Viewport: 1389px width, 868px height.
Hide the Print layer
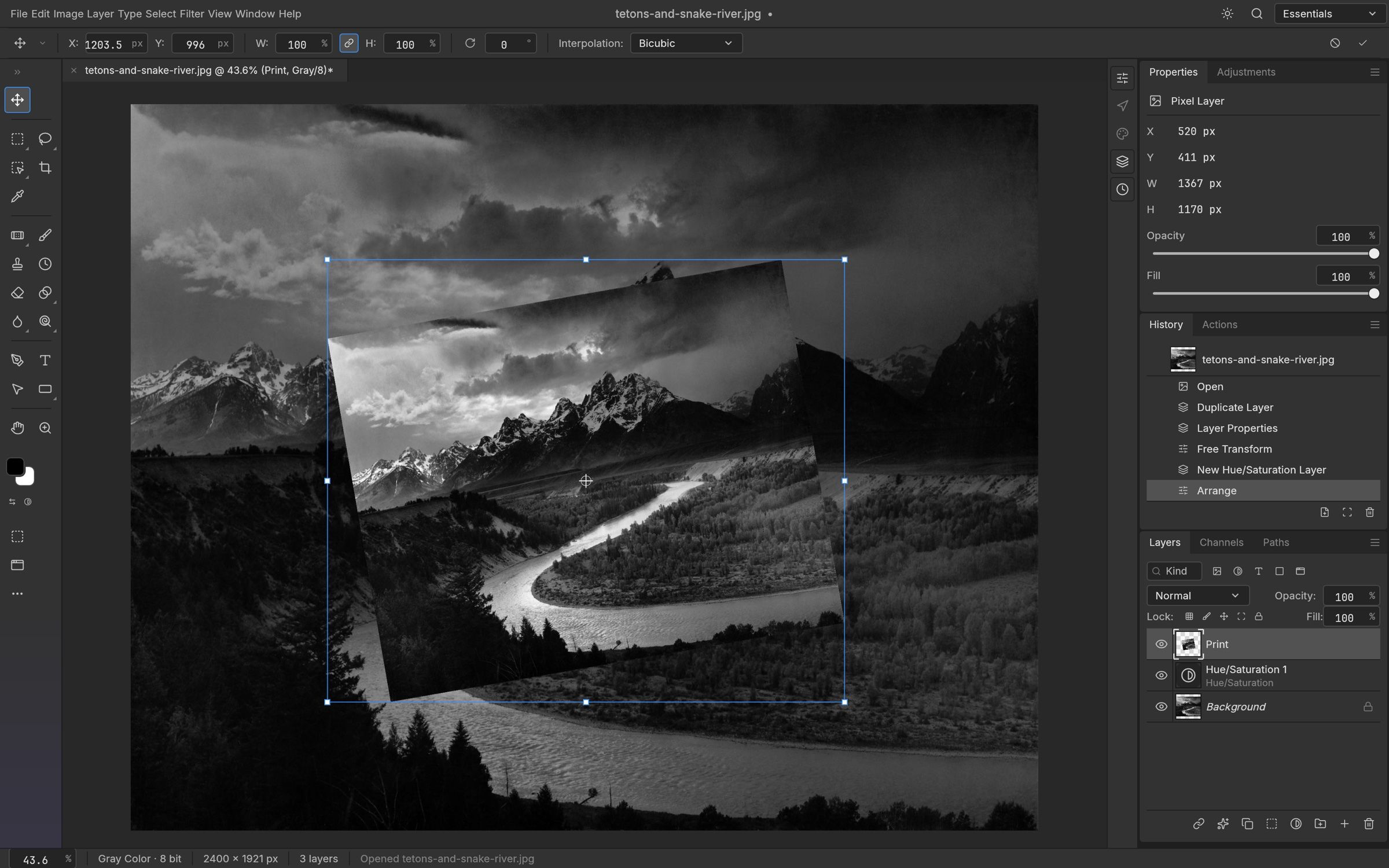click(1161, 644)
